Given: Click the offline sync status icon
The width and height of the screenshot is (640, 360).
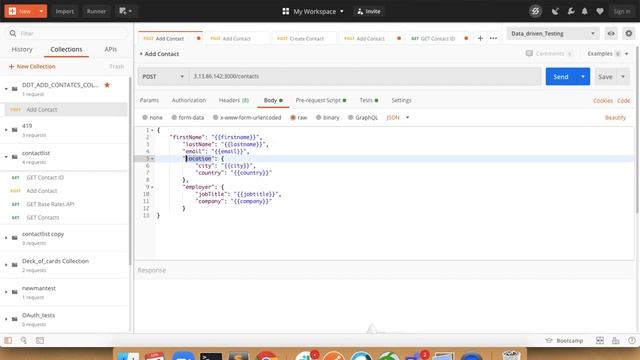Looking at the screenshot, I should (535, 11).
